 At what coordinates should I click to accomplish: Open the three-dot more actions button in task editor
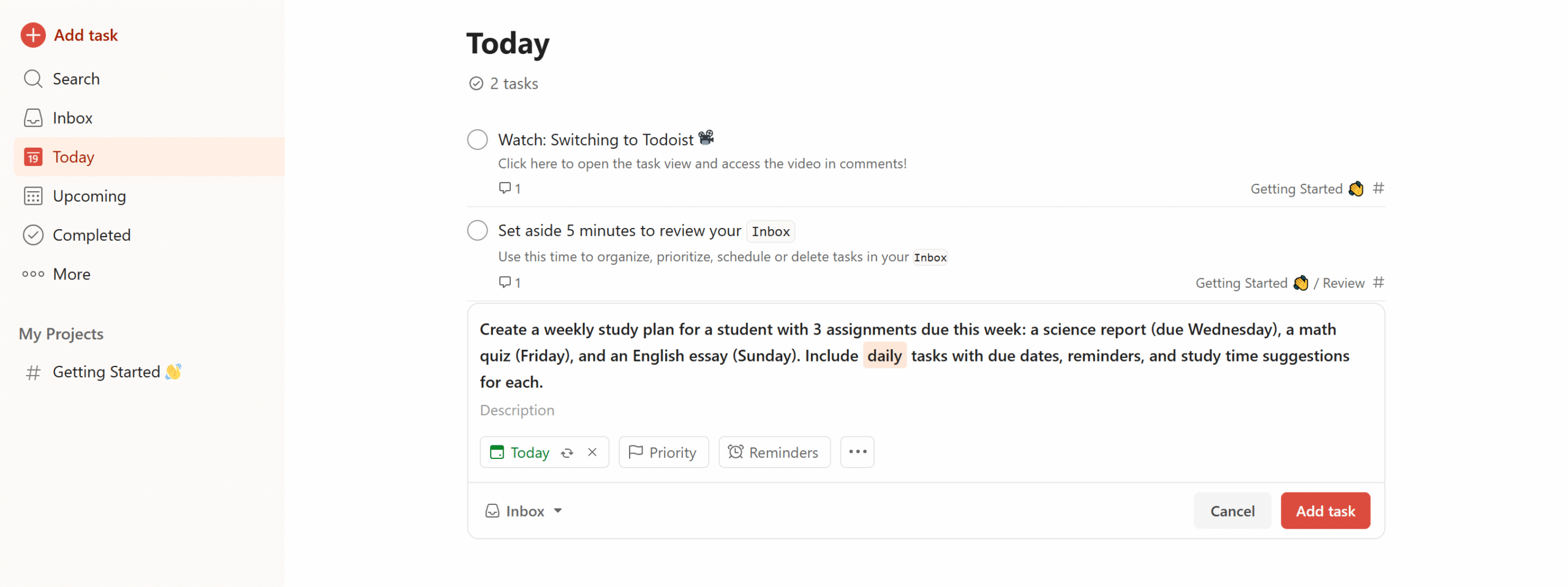click(856, 452)
